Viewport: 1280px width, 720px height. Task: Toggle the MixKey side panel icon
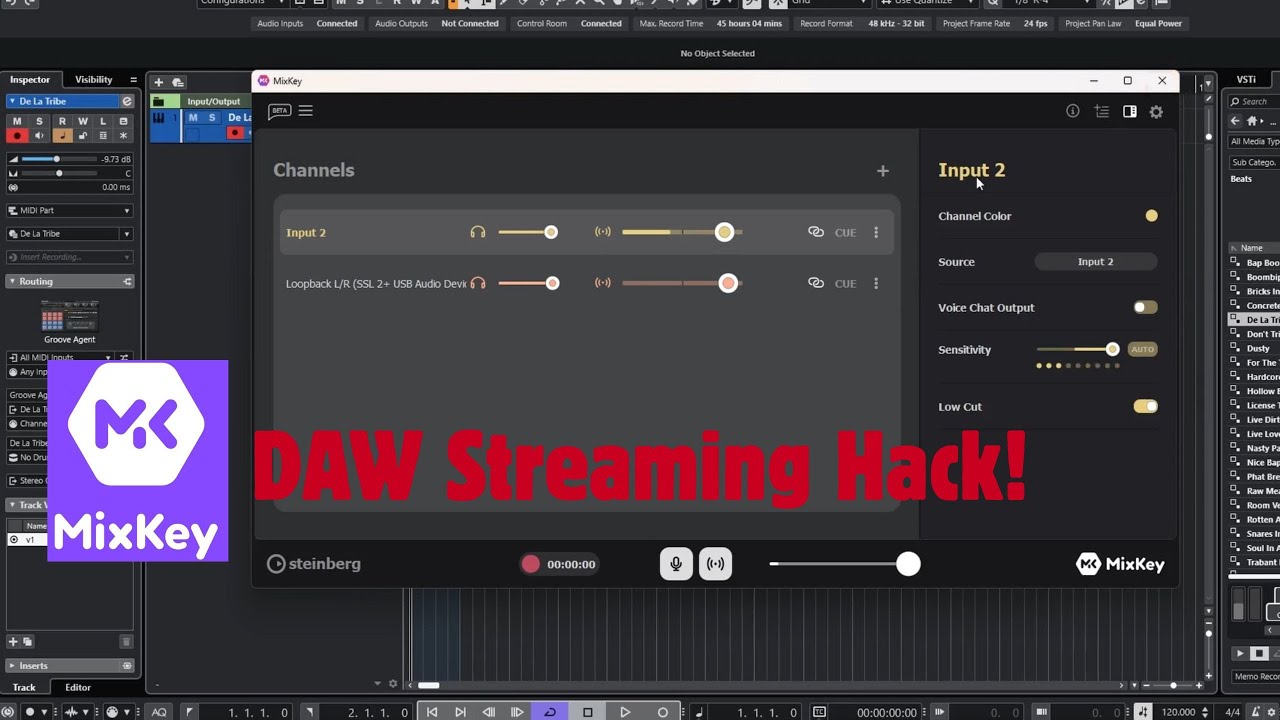coord(1129,111)
